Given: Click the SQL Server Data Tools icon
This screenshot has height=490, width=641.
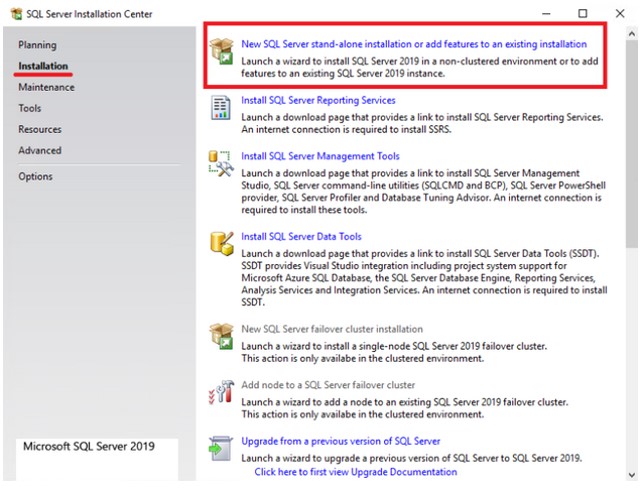Looking at the screenshot, I should click(x=222, y=243).
